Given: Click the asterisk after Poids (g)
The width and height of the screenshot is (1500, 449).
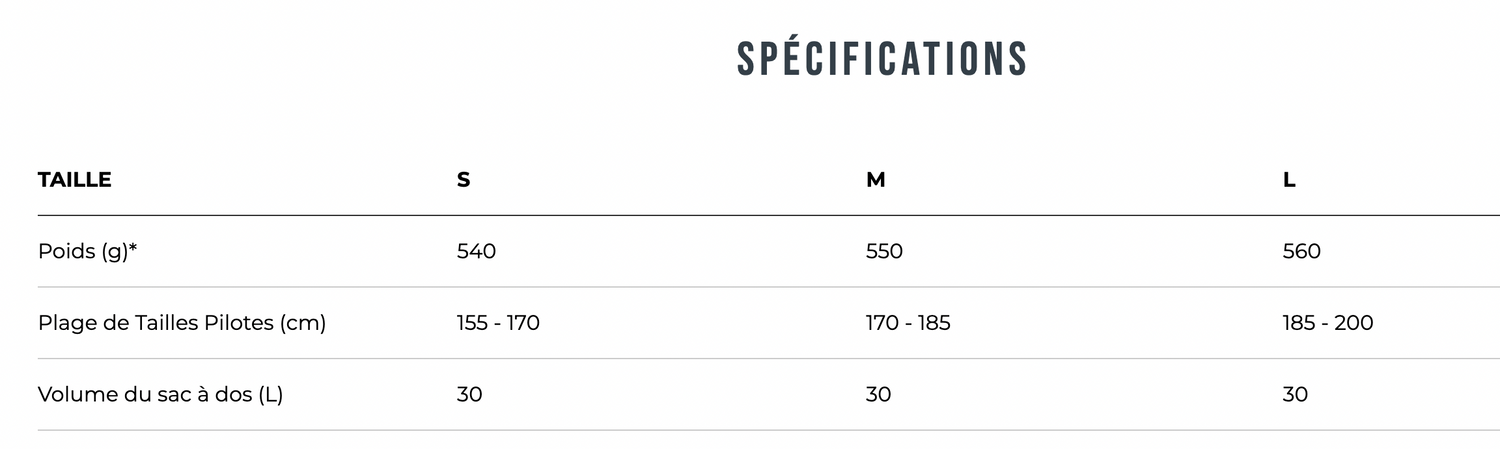Looking at the screenshot, I should click(x=133, y=249).
